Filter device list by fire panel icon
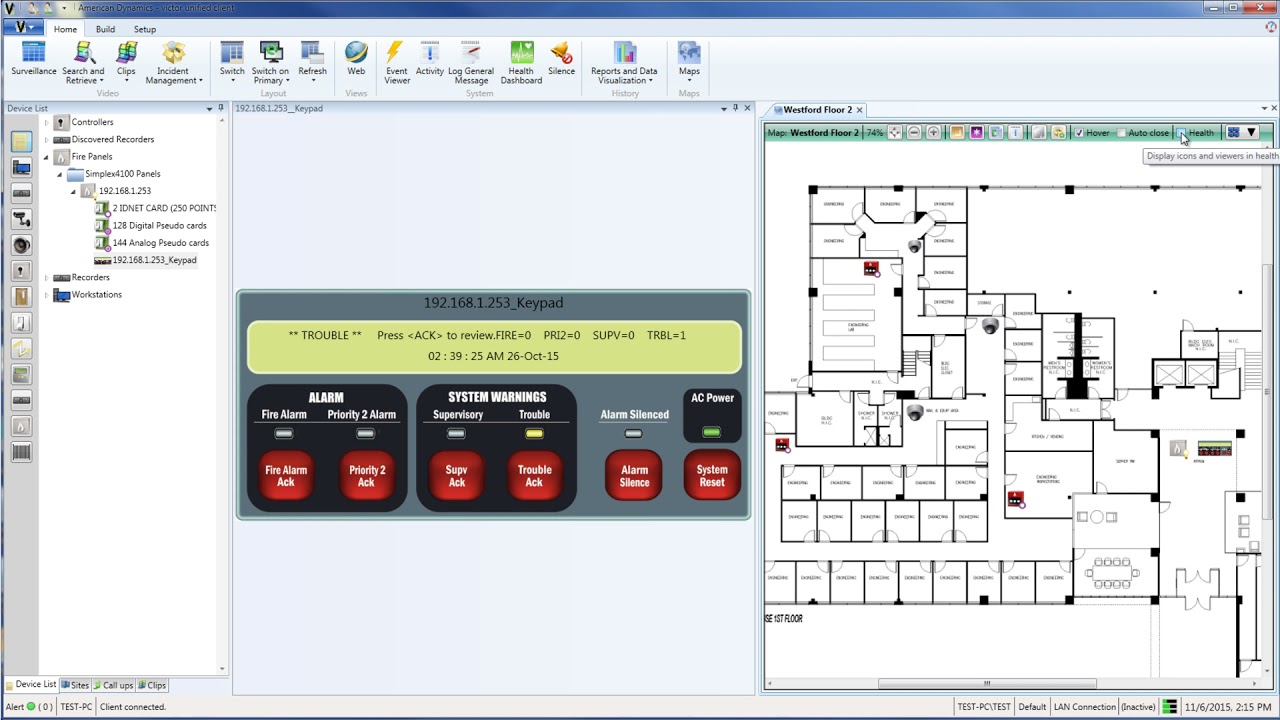1280x720 pixels. click(21, 427)
